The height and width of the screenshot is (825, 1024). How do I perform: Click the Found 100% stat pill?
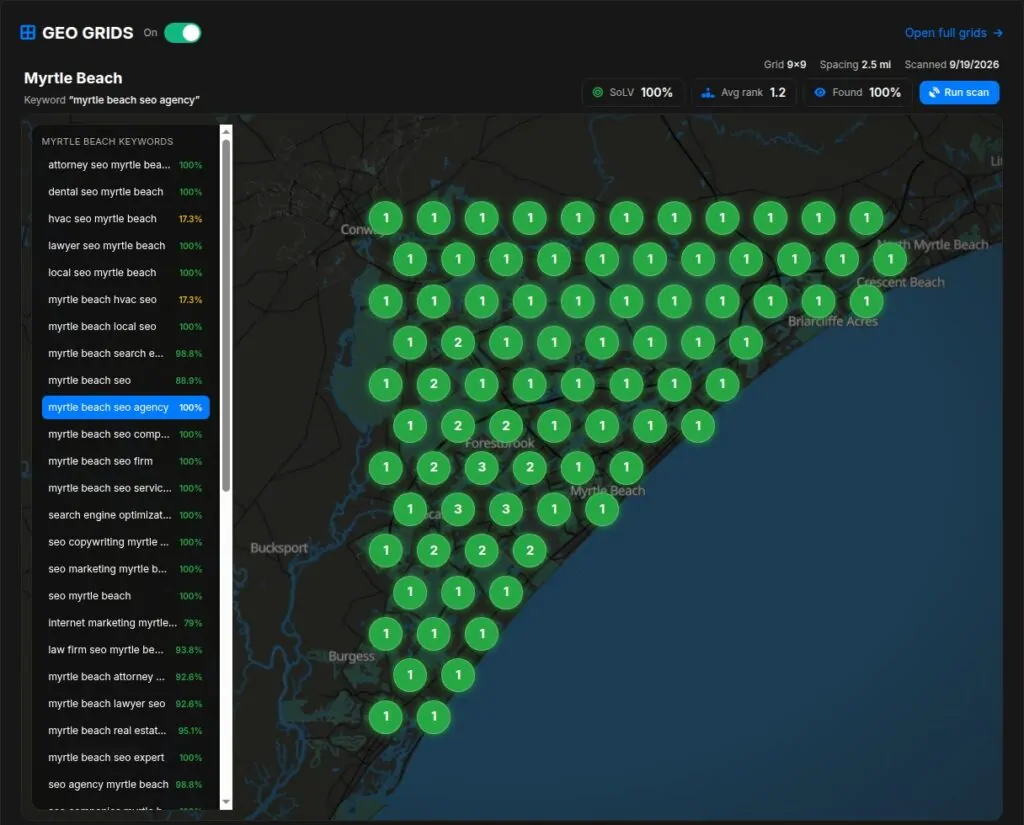(x=857, y=92)
